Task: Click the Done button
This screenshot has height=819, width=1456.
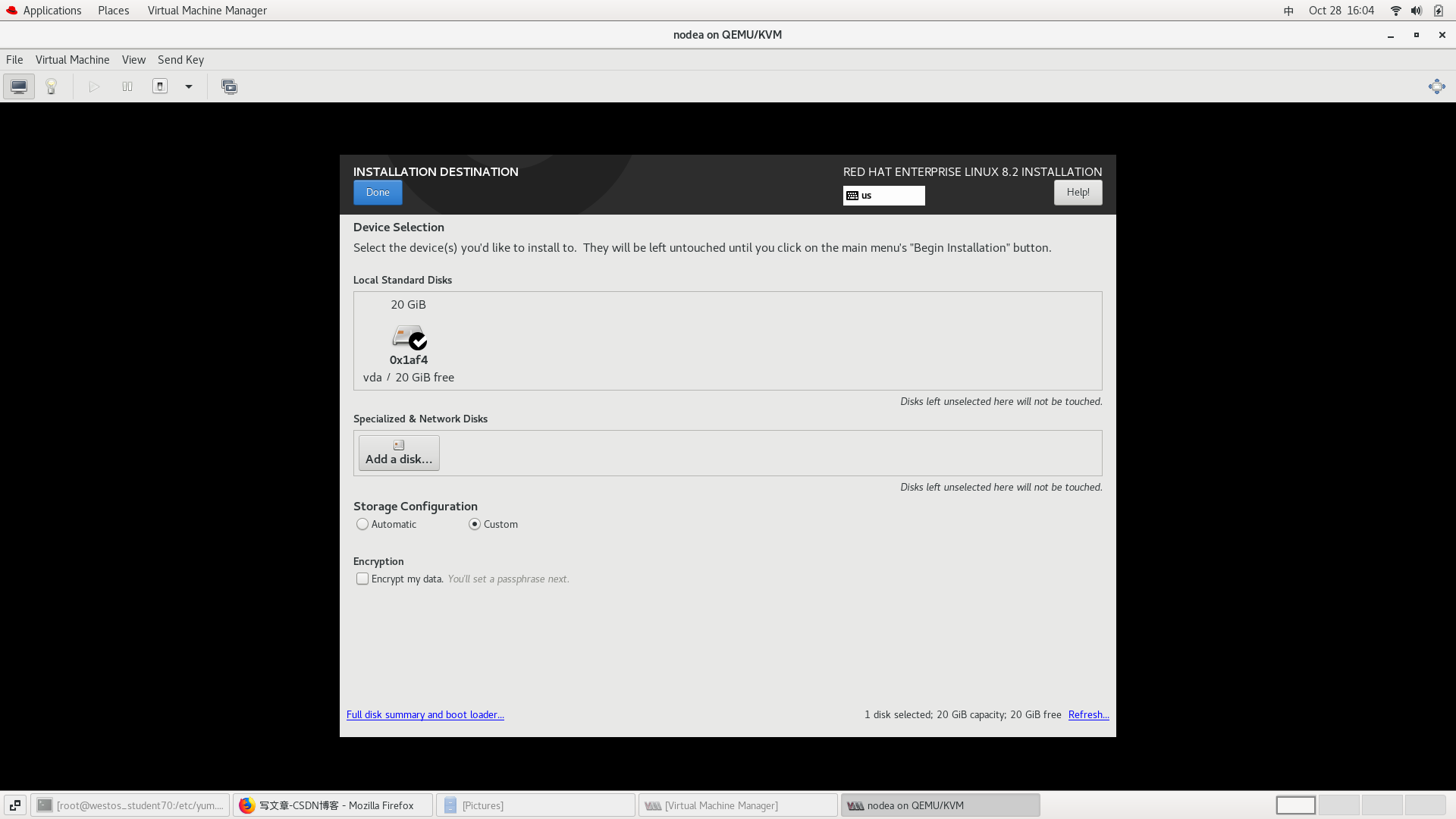Action: tap(378, 193)
